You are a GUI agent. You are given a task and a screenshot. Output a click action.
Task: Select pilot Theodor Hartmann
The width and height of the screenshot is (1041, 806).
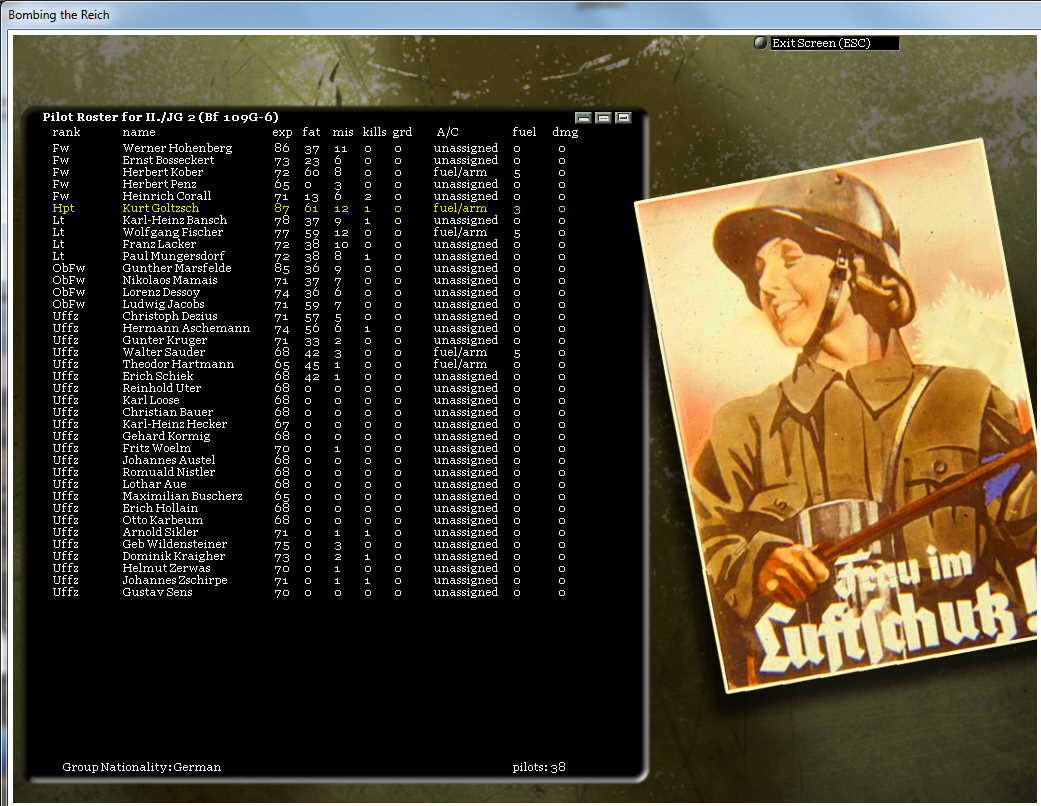pos(178,363)
